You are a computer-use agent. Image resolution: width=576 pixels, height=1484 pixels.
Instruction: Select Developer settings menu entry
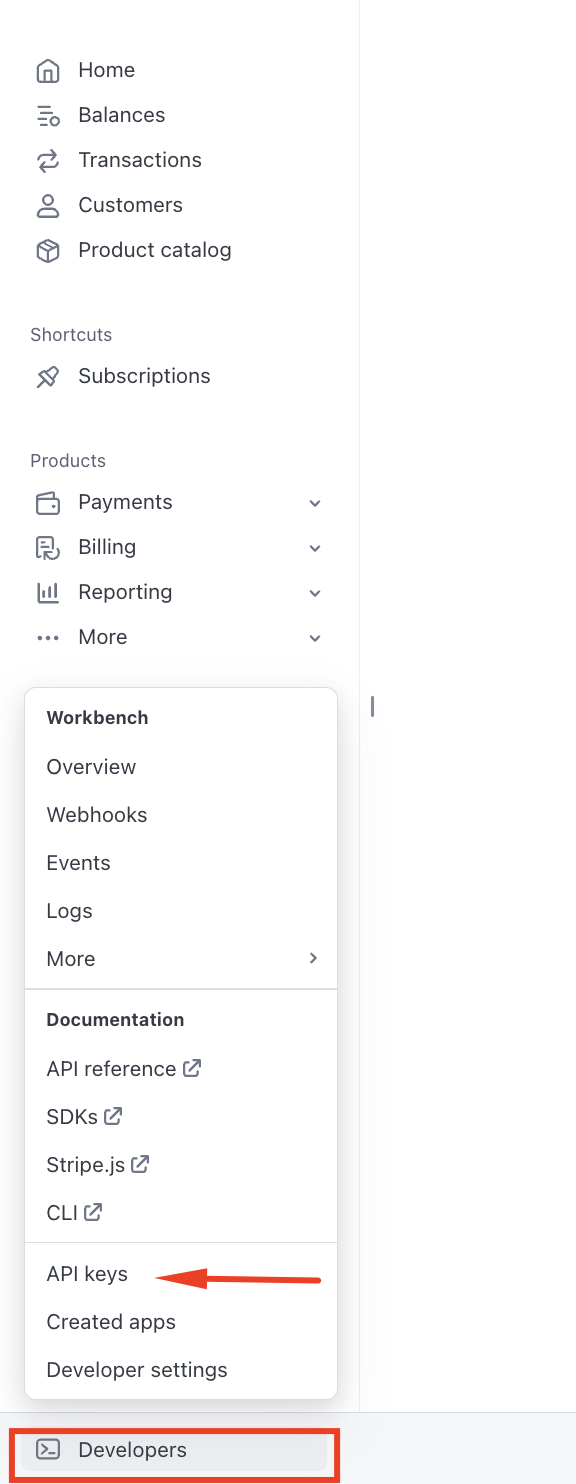click(x=137, y=1370)
